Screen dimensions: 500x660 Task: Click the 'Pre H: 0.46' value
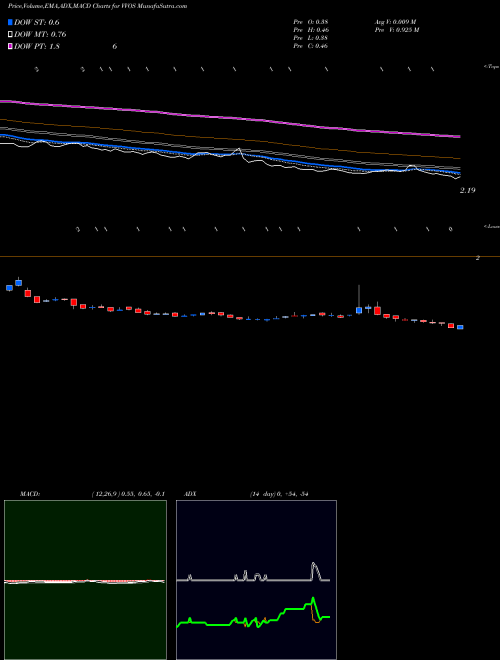pos(311,30)
